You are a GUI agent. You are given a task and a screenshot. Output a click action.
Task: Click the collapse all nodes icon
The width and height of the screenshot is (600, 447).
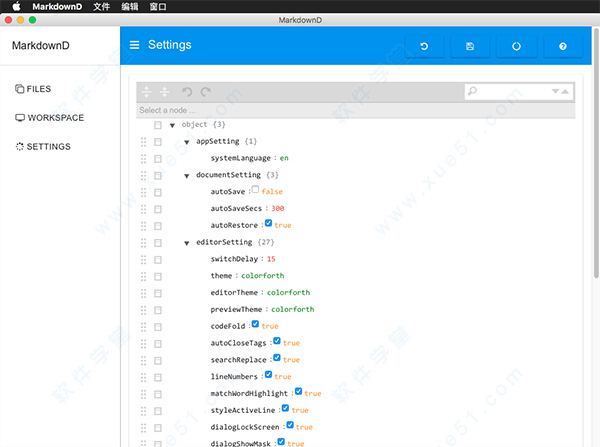pos(165,92)
